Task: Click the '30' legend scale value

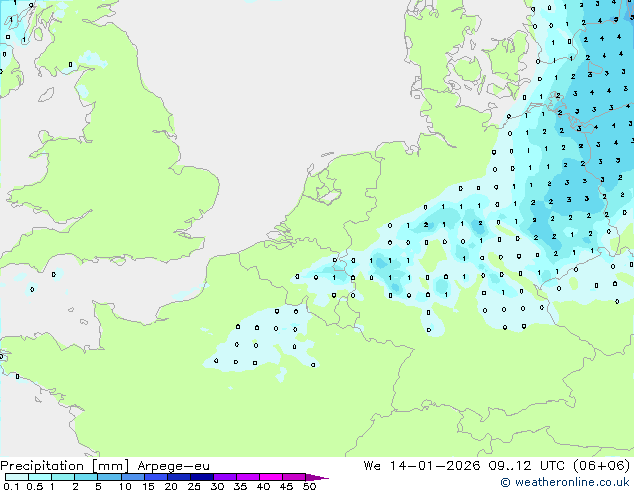Action: (217, 486)
